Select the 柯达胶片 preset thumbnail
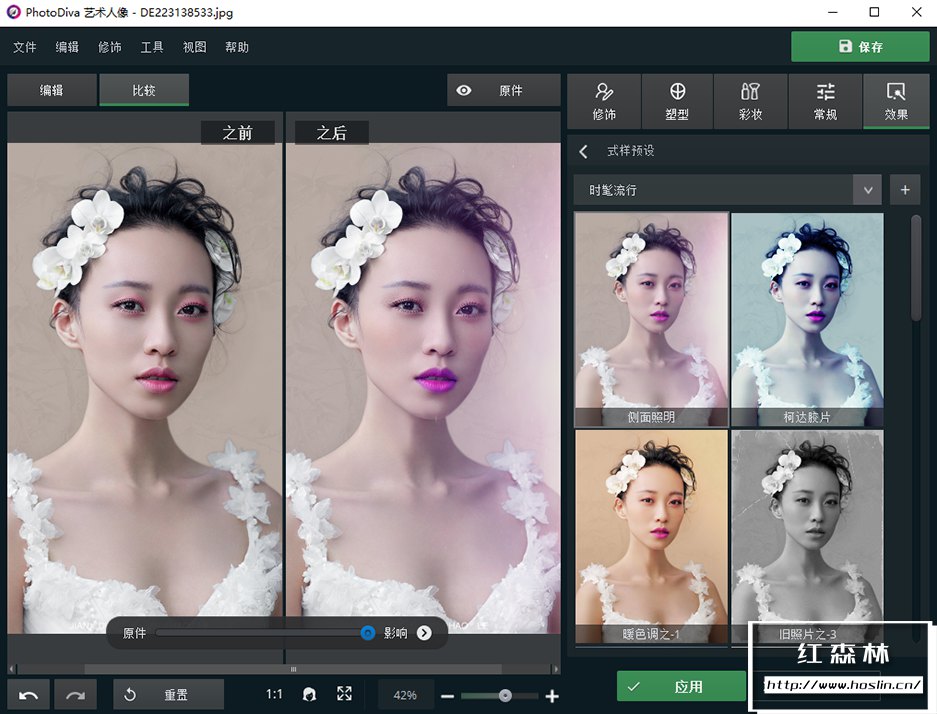The image size is (937, 714). (807, 320)
